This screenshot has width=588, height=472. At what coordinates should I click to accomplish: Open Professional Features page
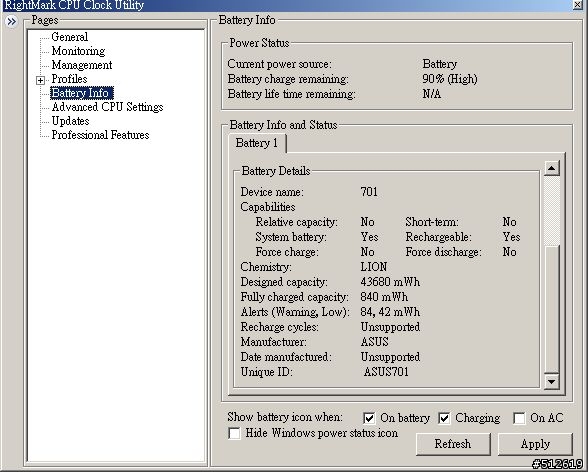(100, 135)
